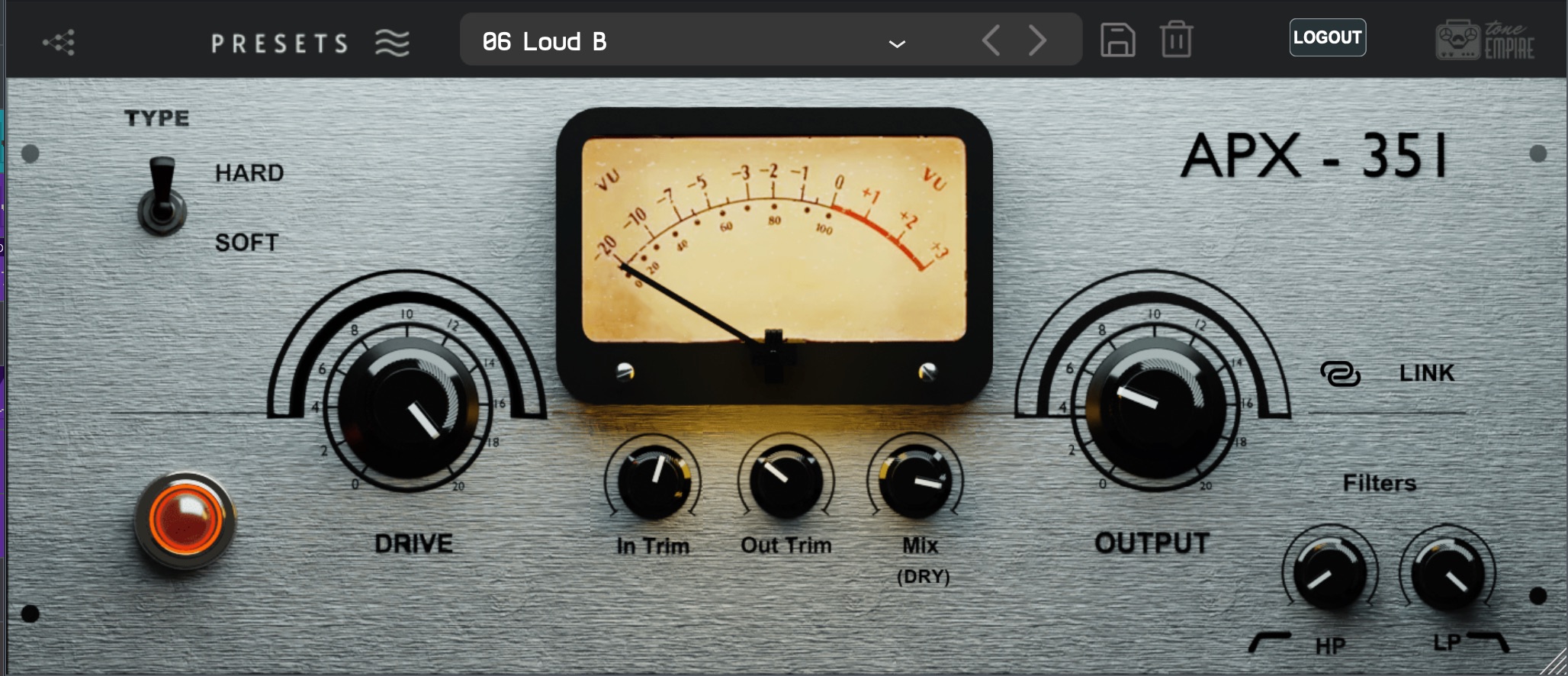1568x676 pixels.
Task: Open the preset dropdown chevron
Action: point(897,43)
